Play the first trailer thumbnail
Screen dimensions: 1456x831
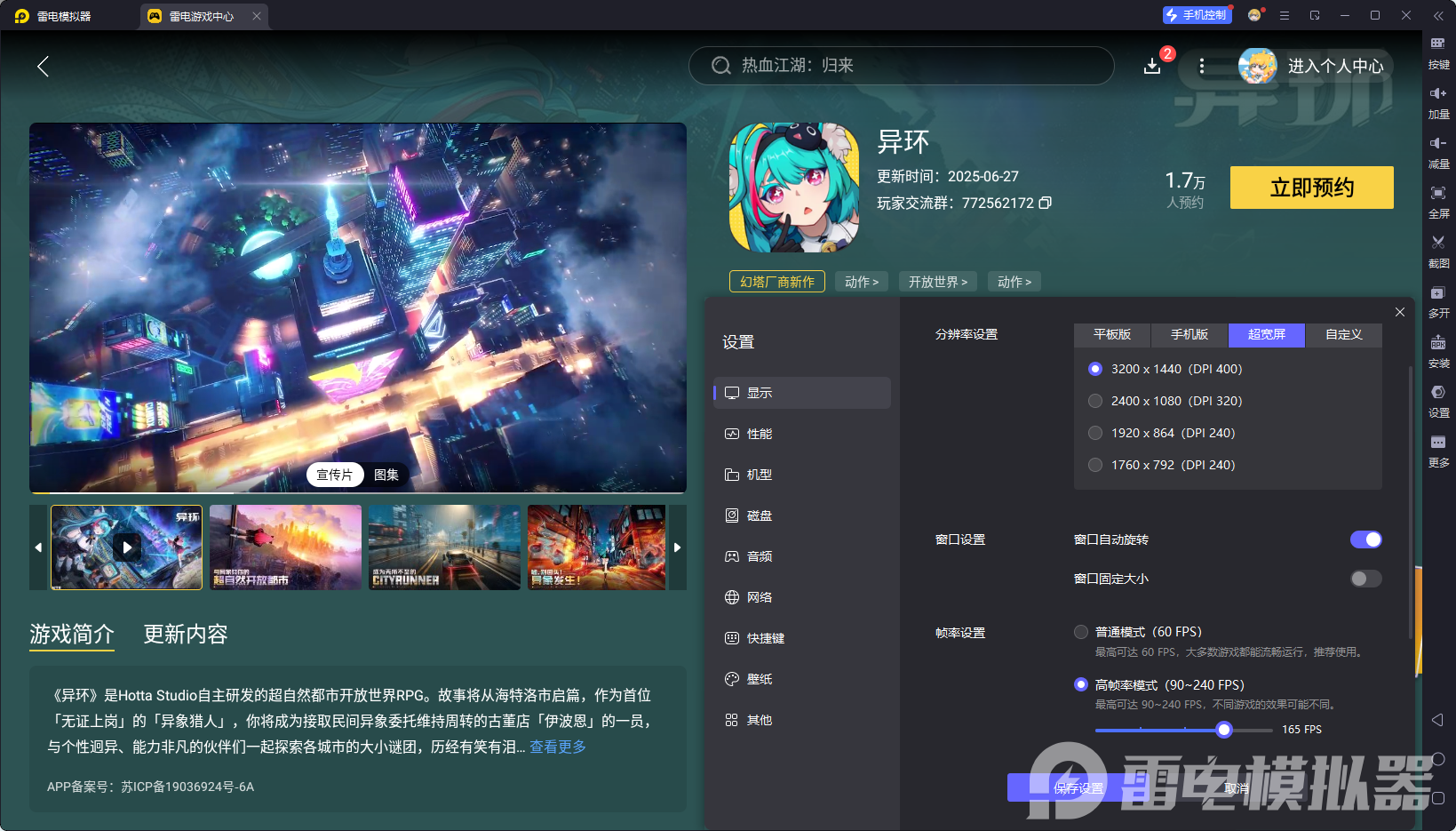[x=127, y=547]
